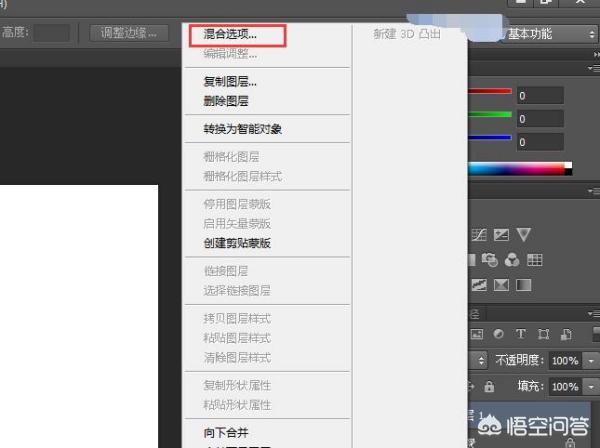Open the 填充 slider dropdown arrow
600x448 pixels.
(x=591, y=387)
